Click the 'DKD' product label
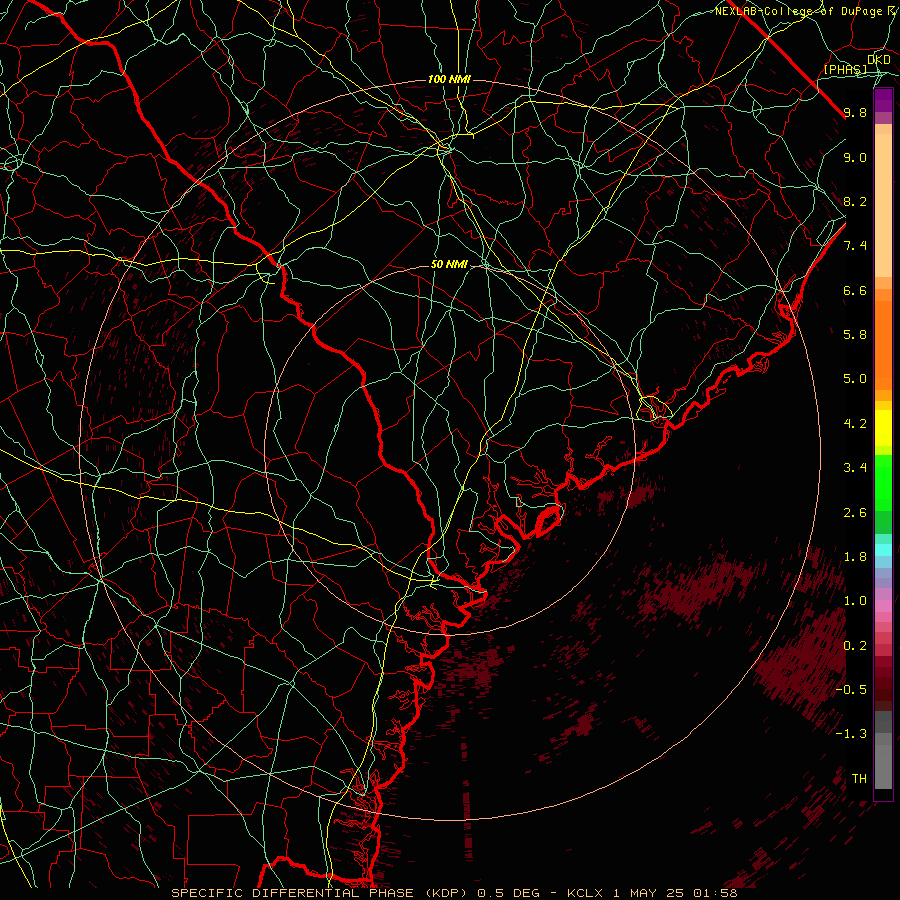900x900 pixels. click(x=879, y=59)
